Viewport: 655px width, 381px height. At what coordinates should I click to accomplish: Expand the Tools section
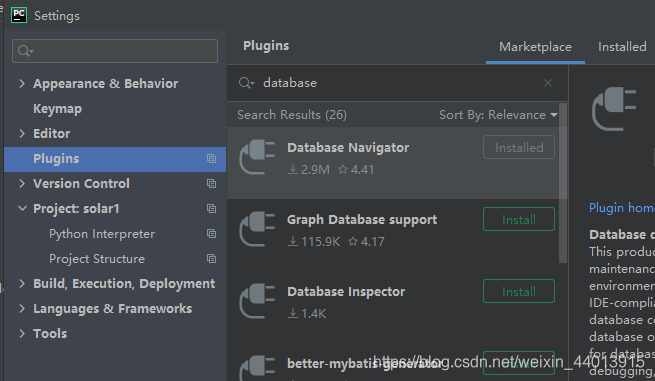pos(22,333)
